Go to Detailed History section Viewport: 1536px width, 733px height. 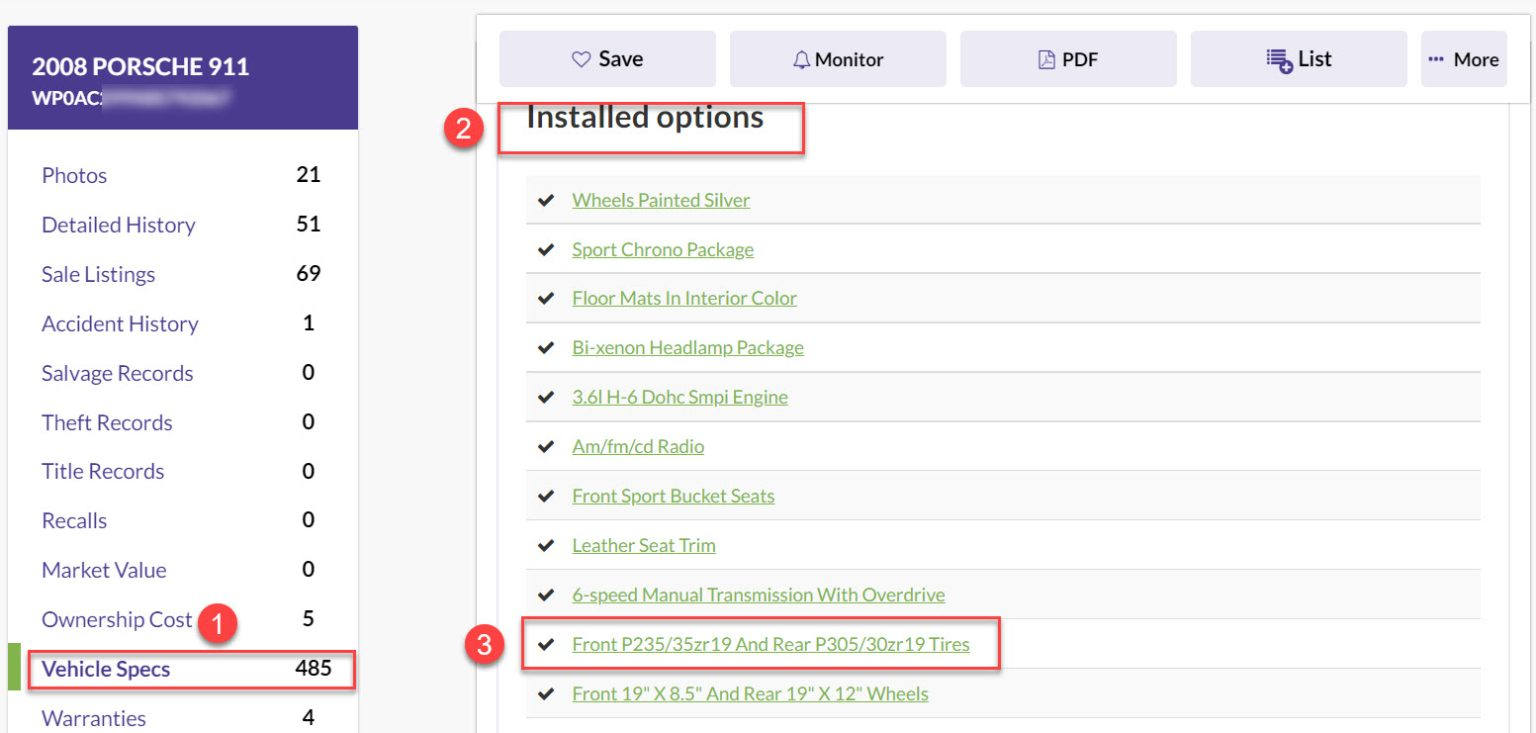pos(118,225)
